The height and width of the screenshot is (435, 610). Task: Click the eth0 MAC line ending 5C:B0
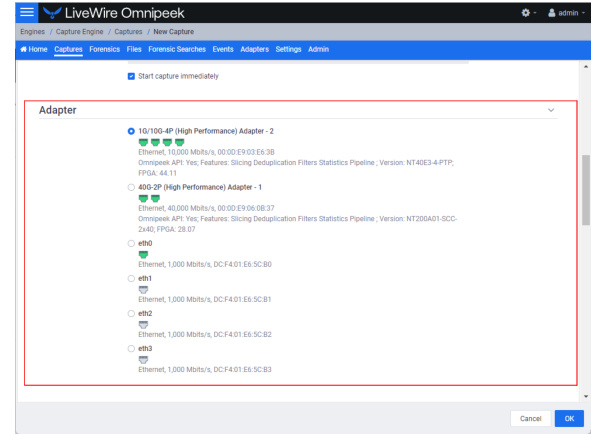(x=205, y=264)
